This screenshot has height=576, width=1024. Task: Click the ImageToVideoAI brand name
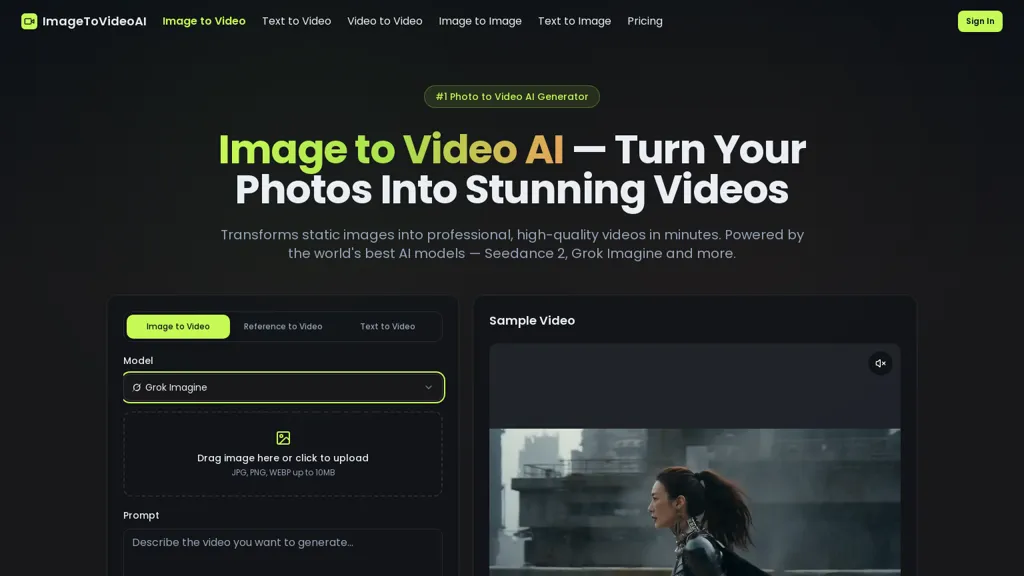click(x=94, y=21)
